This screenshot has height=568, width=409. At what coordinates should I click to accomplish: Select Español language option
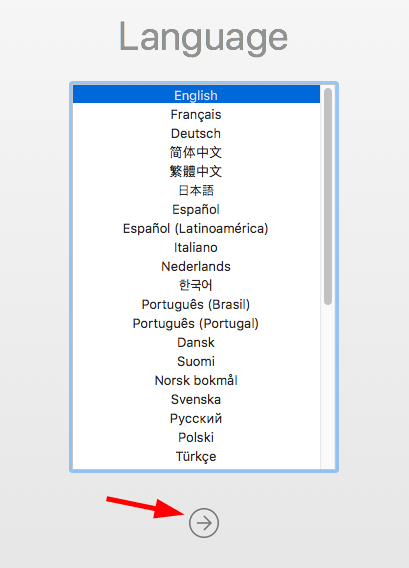(x=196, y=209)
